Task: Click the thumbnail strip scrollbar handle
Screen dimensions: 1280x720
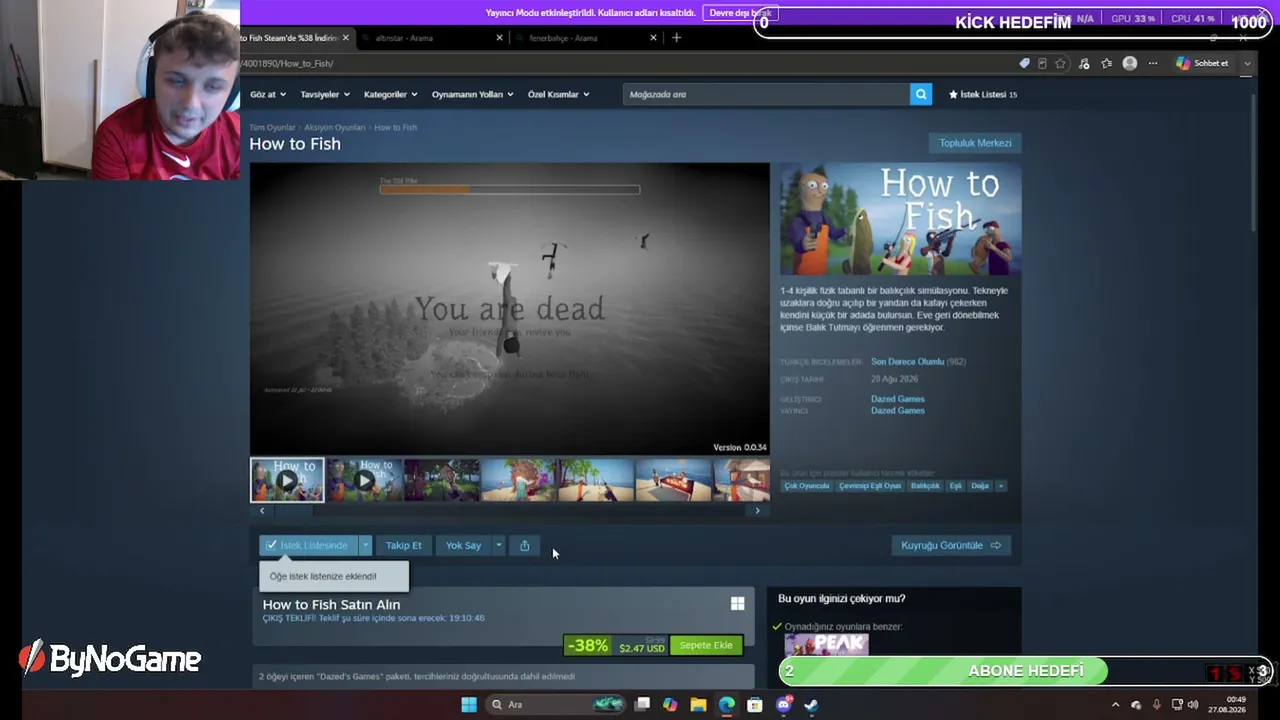Action: click(x=294, y=511)
